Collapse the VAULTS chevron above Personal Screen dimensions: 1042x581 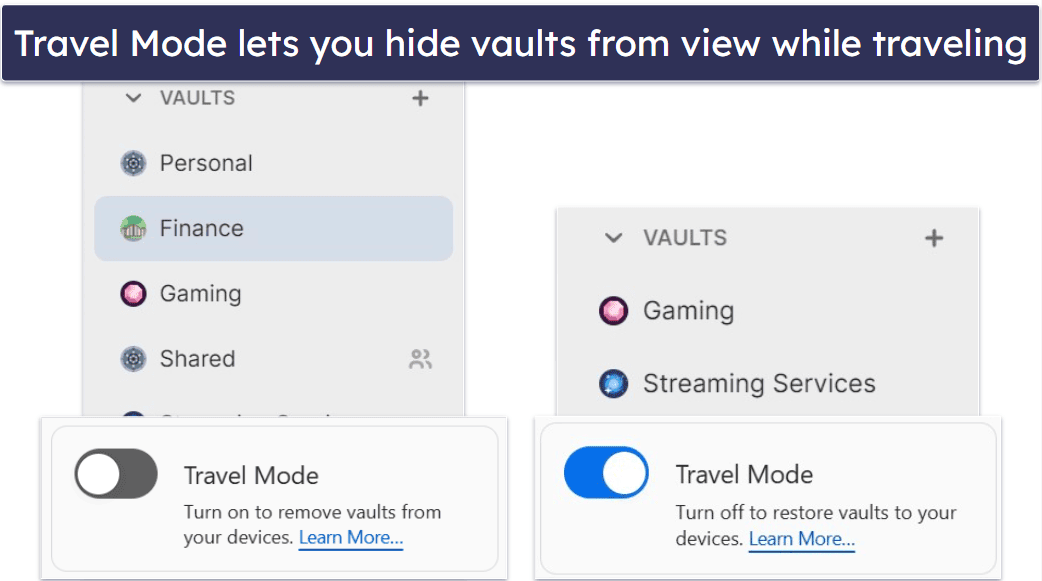coord(132,98)
